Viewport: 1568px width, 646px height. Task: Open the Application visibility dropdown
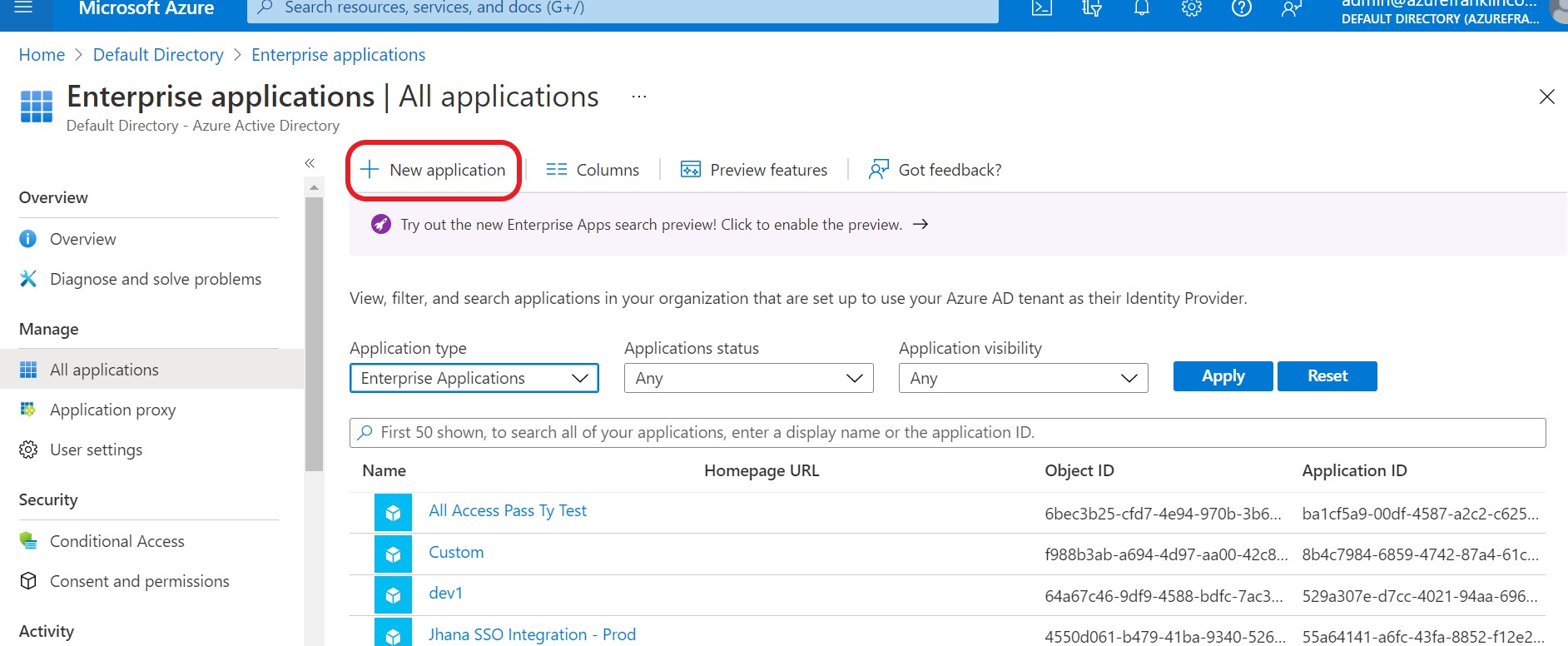click(x=1024, y=378)
